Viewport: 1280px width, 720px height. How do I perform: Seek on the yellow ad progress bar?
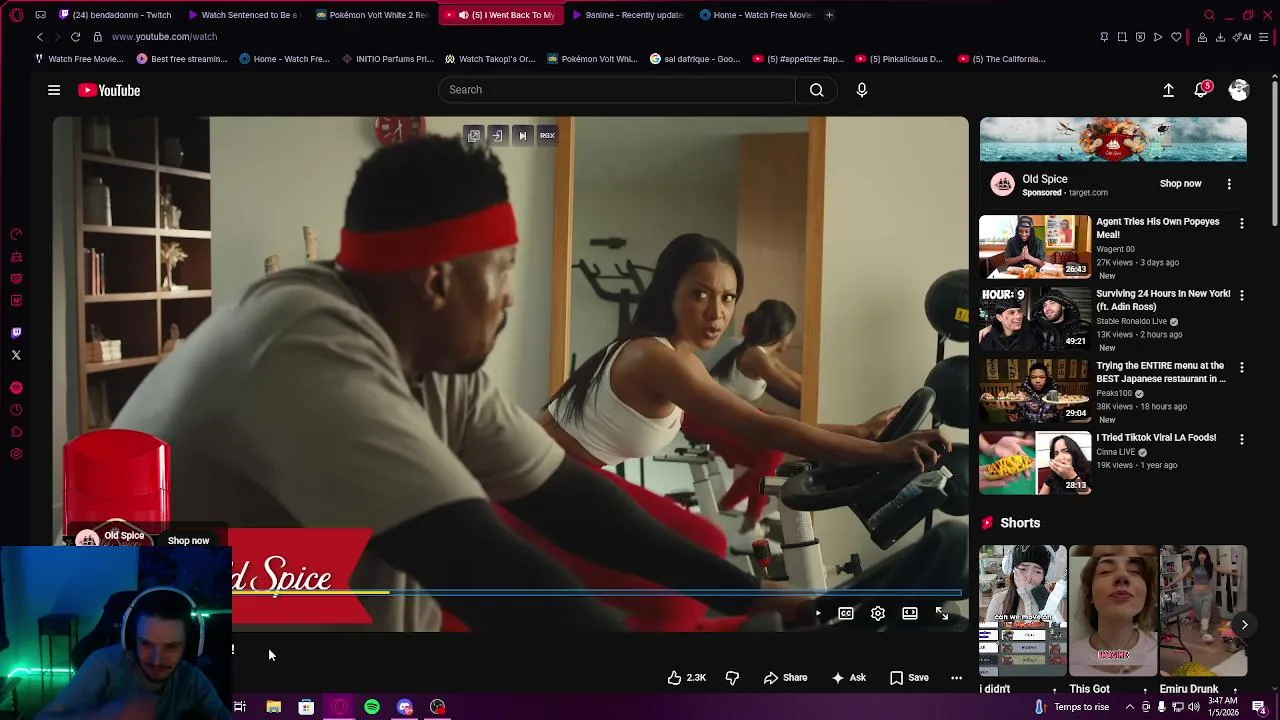597,592
